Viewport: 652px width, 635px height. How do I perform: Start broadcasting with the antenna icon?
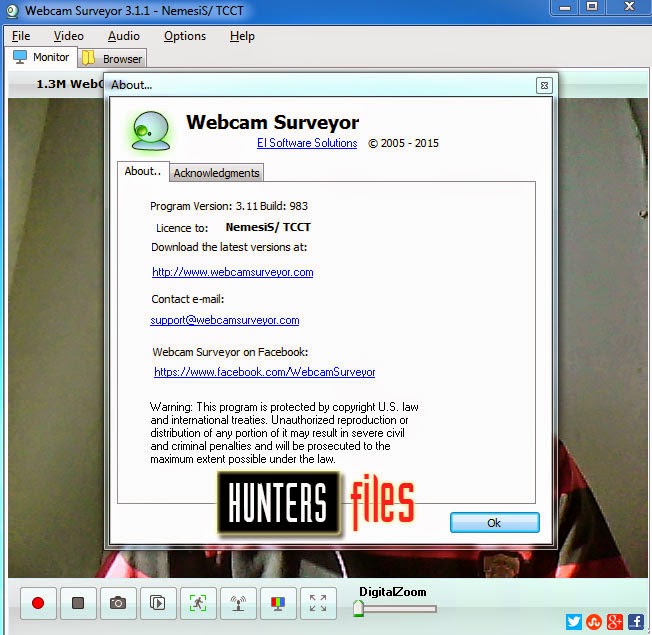click(238, 603)
